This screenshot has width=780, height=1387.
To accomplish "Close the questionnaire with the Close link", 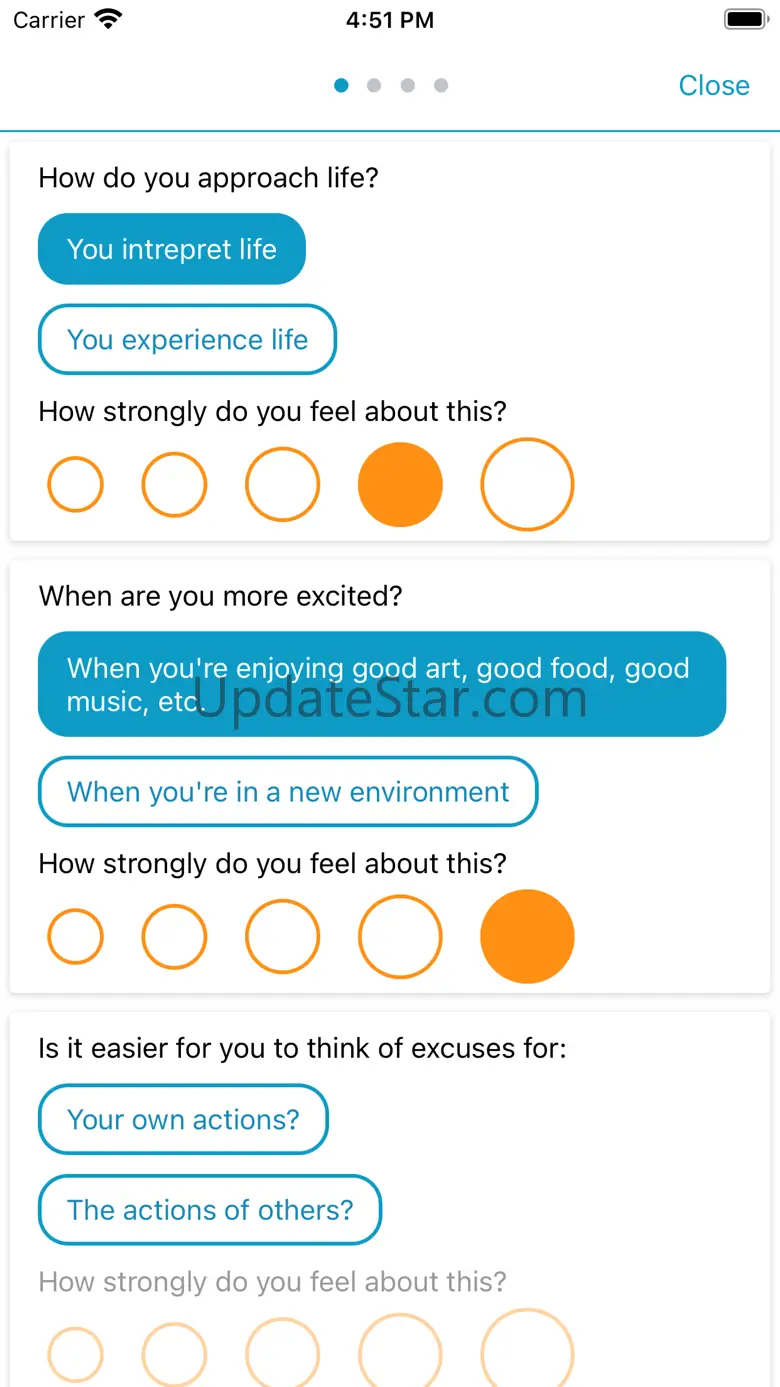I will pyautogui.click(x=713, y=86).
